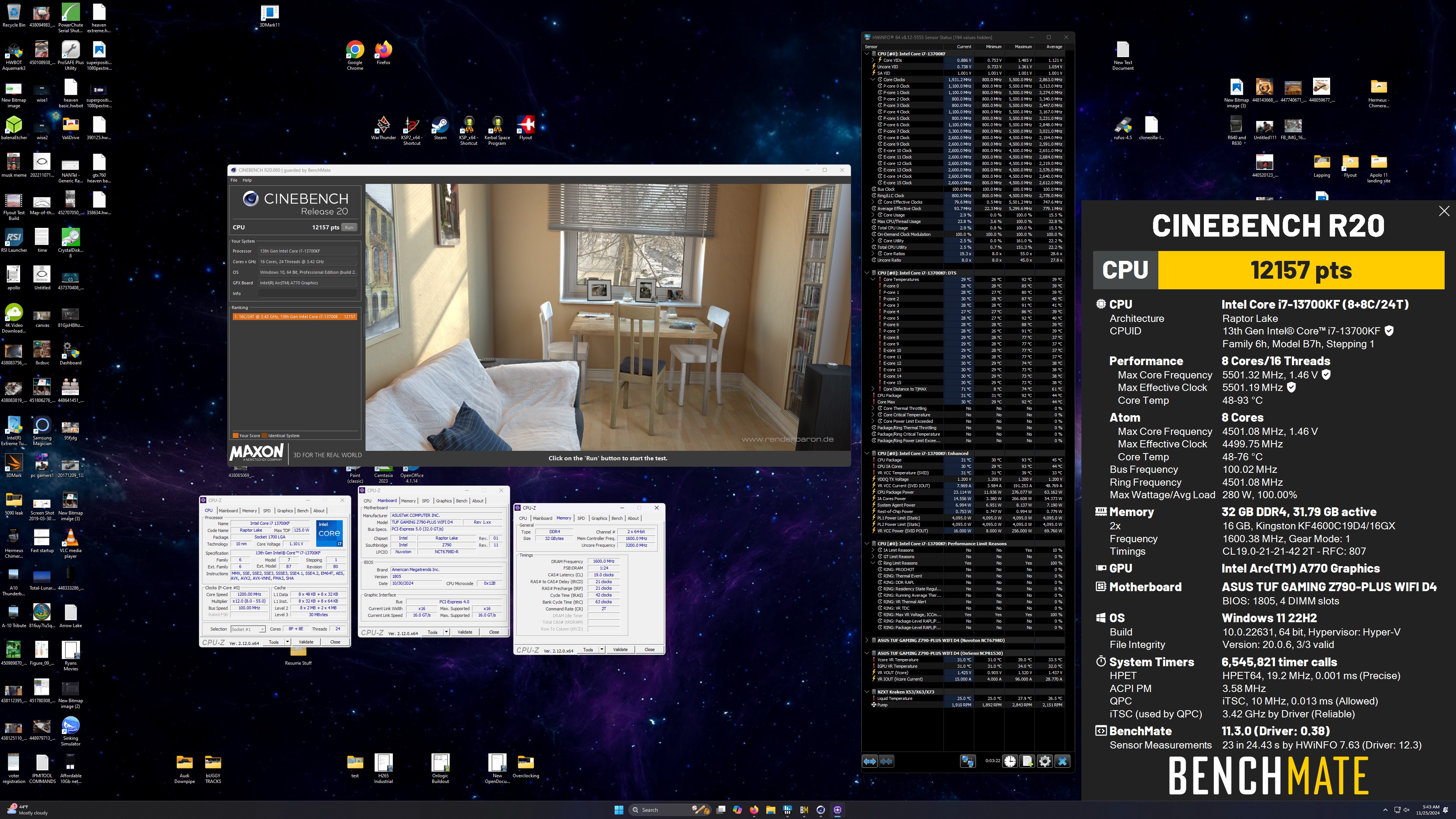Collapse HWiNFO Intel Core i7-13700KF top section

coord(867,54)
